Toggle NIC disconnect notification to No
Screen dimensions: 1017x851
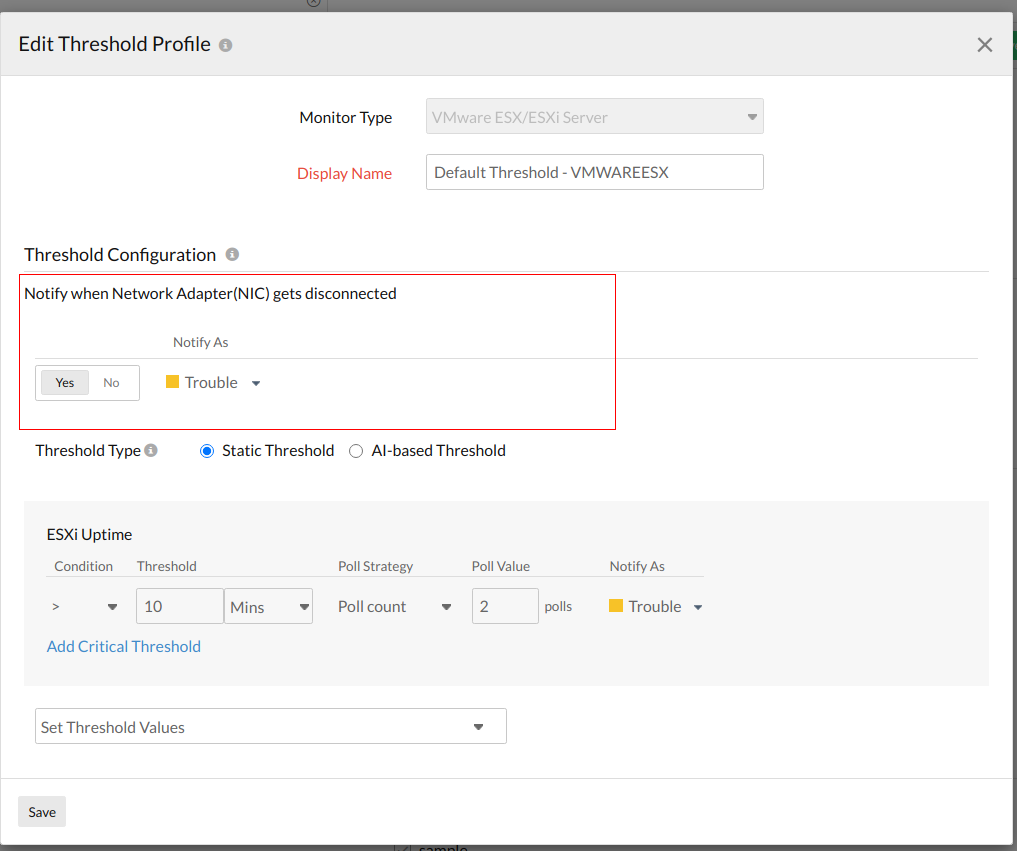pyautogui.click(x=112, y=383)
